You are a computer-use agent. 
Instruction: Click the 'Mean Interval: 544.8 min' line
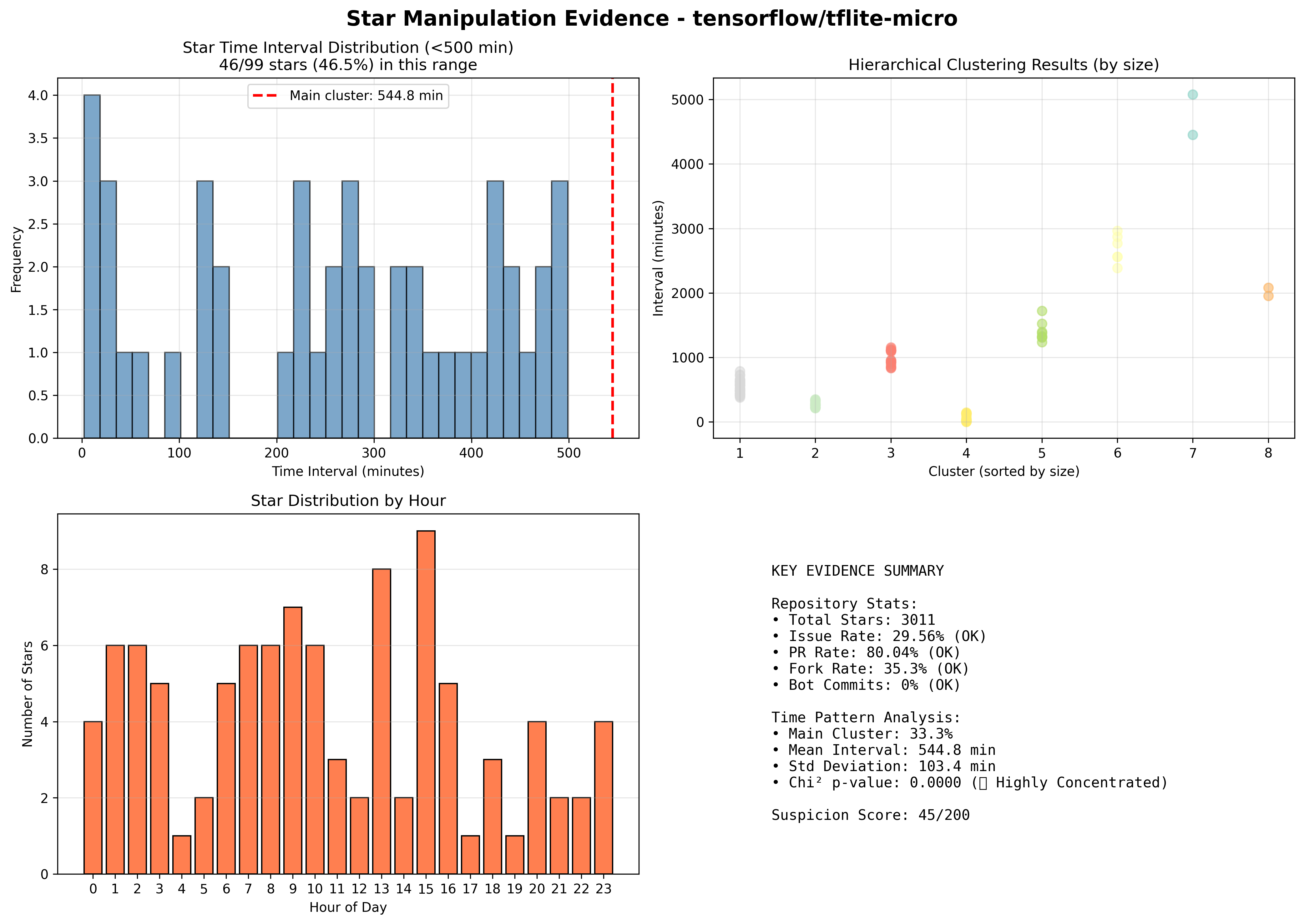pyautogui.click(x=883, y=750)
